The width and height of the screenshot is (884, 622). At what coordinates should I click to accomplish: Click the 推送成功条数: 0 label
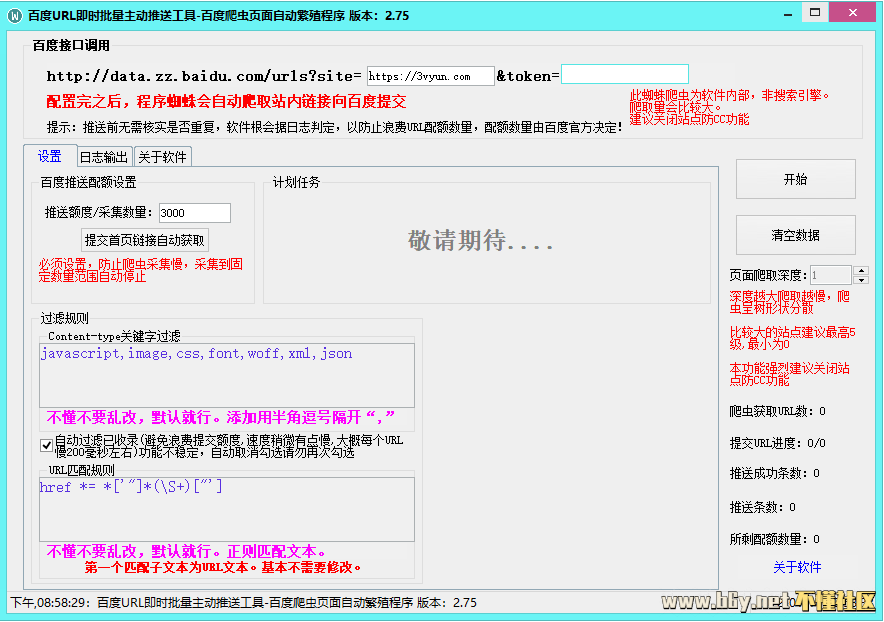(x=775, y=473)
